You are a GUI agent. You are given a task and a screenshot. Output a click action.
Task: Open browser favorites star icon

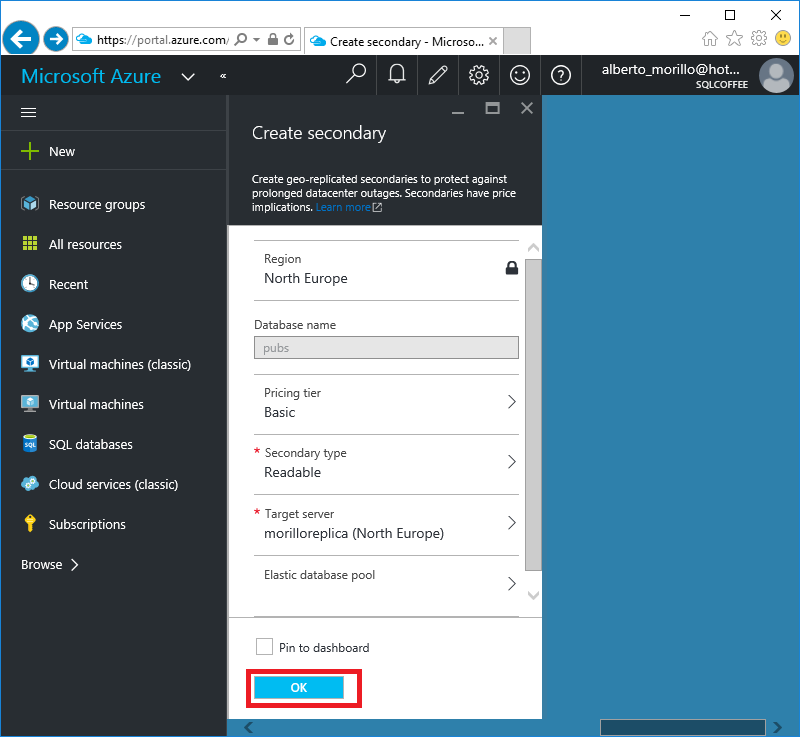(734, 38)
